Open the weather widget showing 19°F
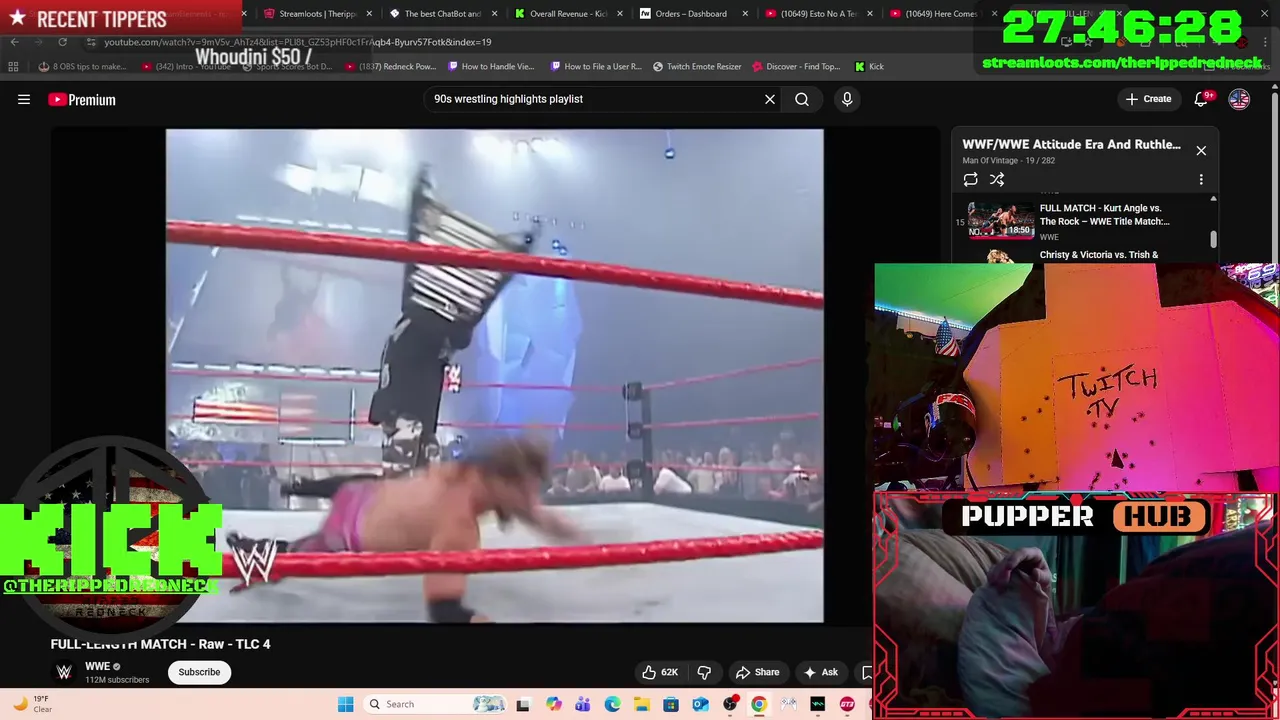Viewport: 1280px width, 720px height. tap(32, 704)
